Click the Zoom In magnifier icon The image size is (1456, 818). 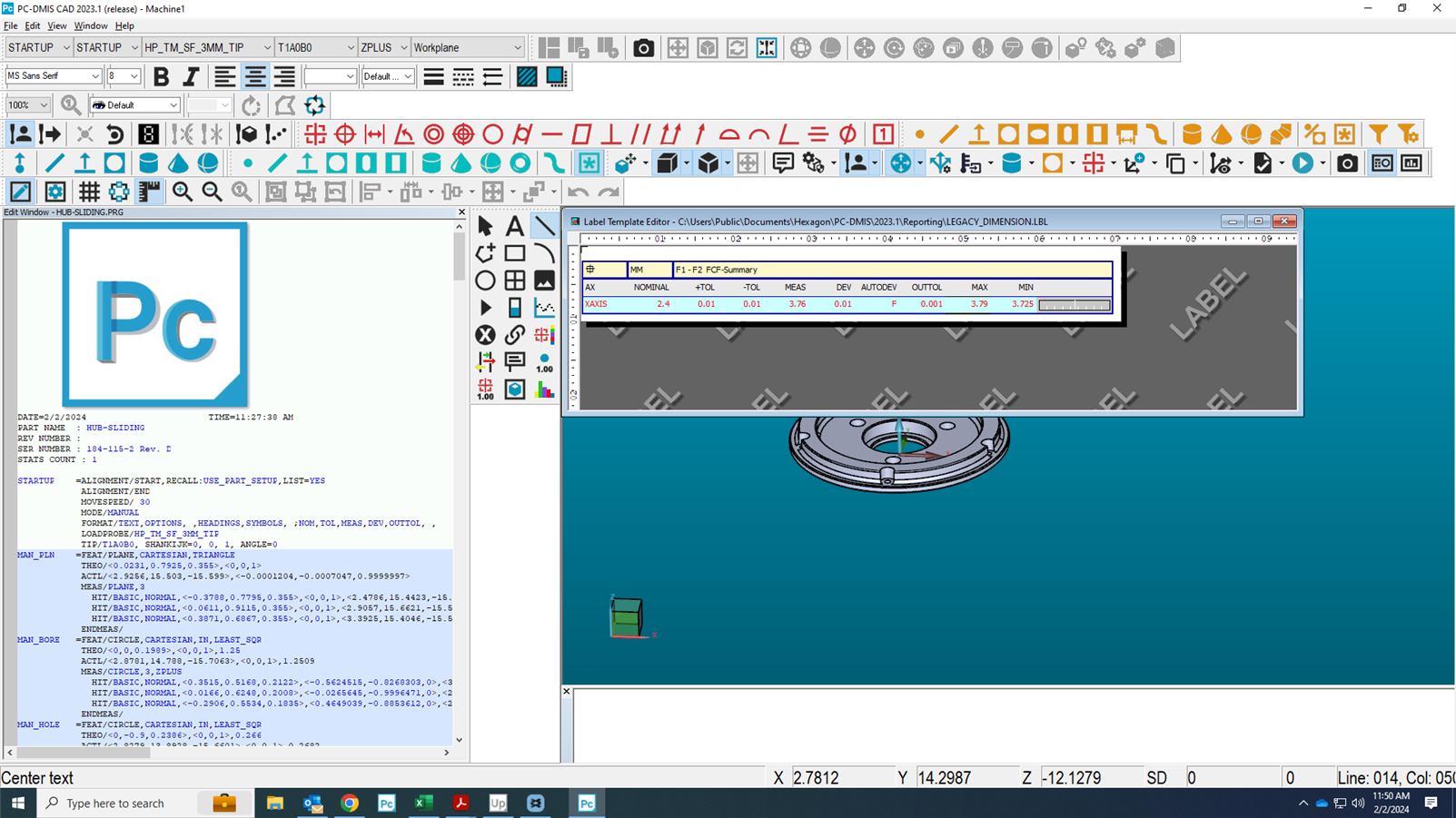point(182,192)
